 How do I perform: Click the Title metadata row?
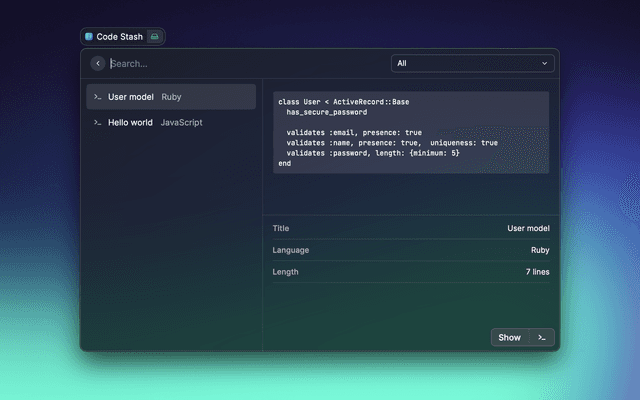(410, 228)
